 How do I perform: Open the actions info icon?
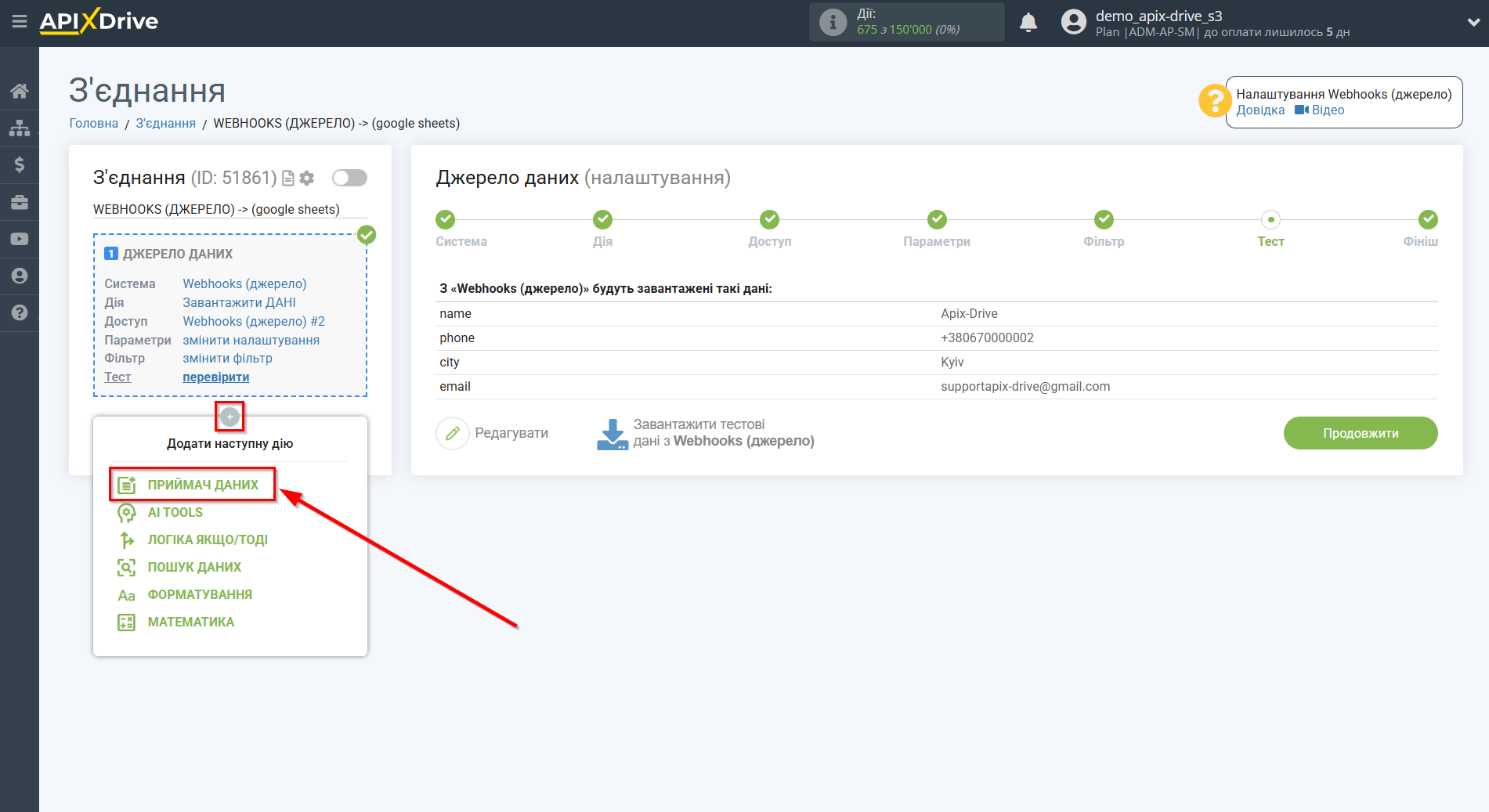click(833, 22)
